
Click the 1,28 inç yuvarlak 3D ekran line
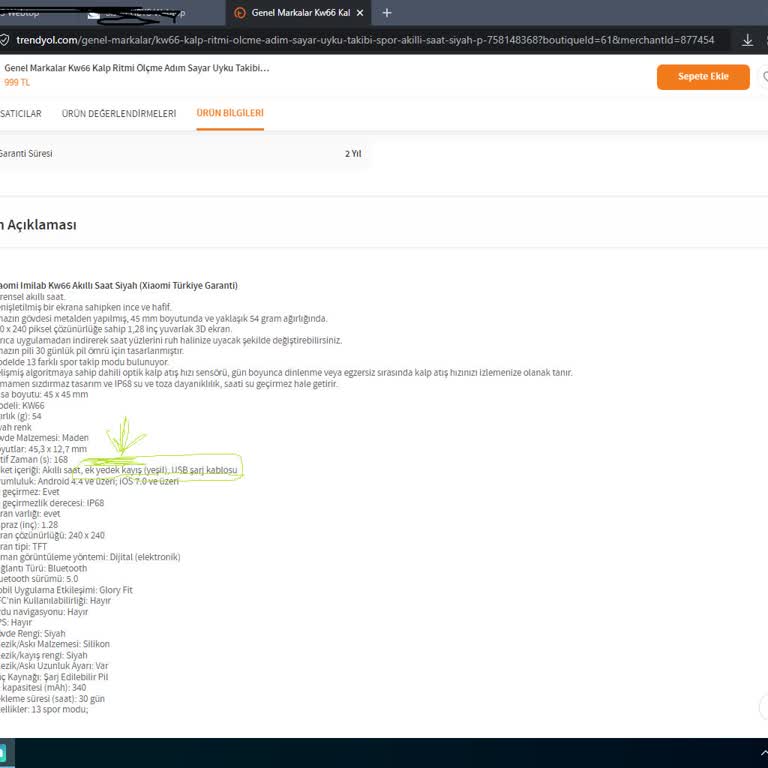point(116,329)
